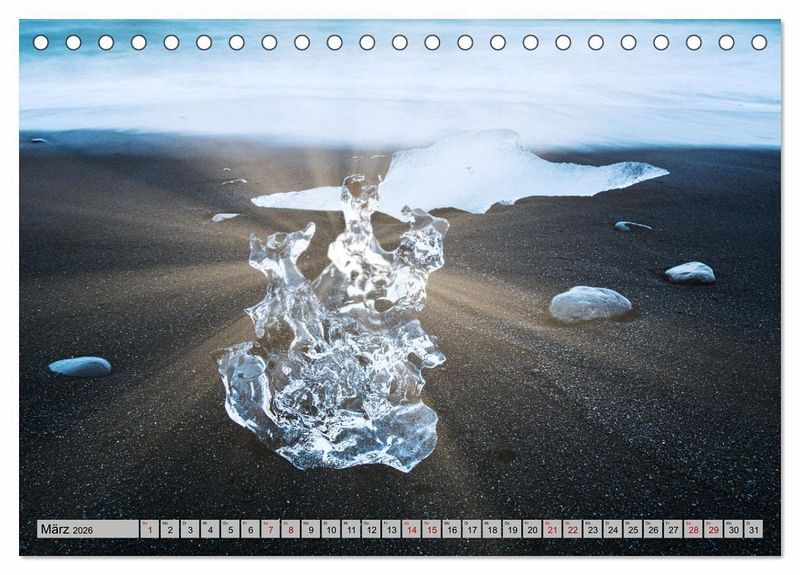Click day 9 in the calendar strip
The height and width of the screenshot is (575, 800).
311,529
